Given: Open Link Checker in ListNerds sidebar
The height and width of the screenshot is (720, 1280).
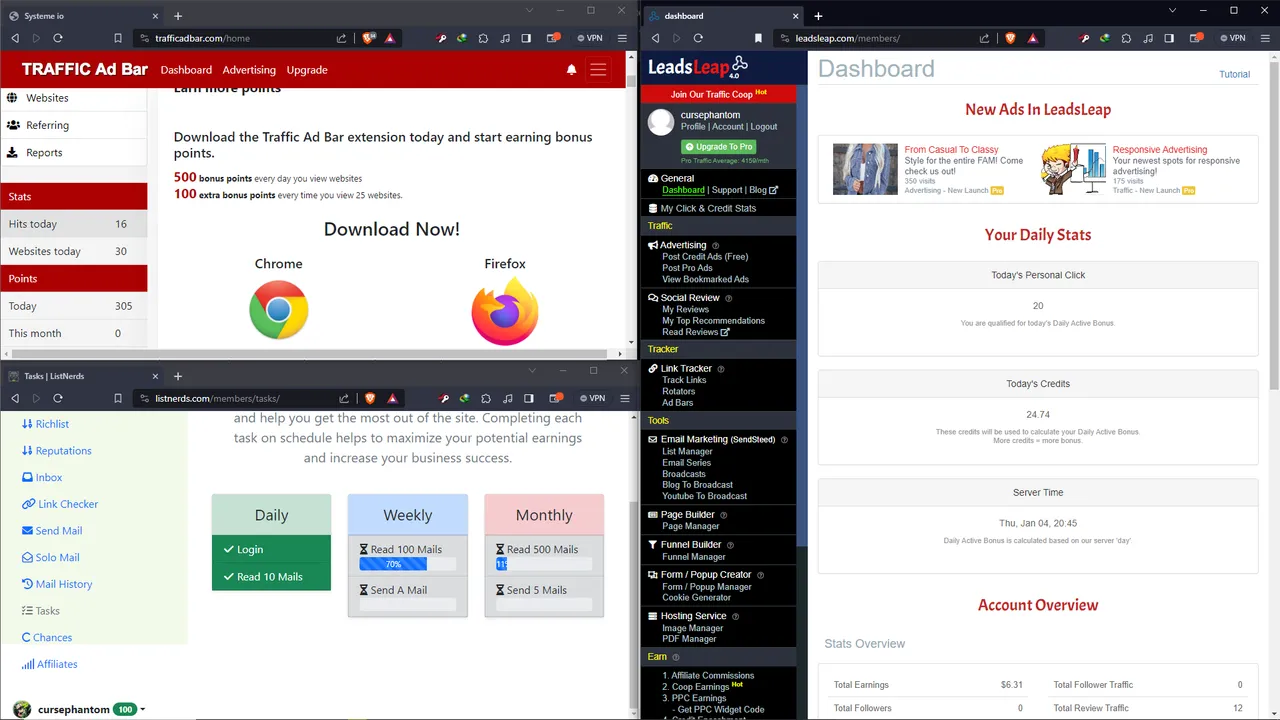Looking at the screenshot, I should [x=60, y=504].
